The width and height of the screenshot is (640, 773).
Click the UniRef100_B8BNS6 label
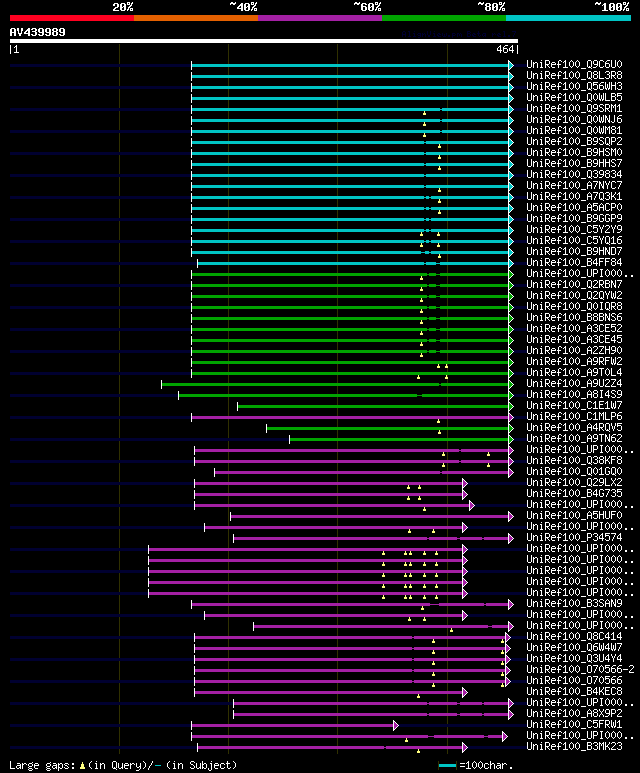(x=574, y=317)
